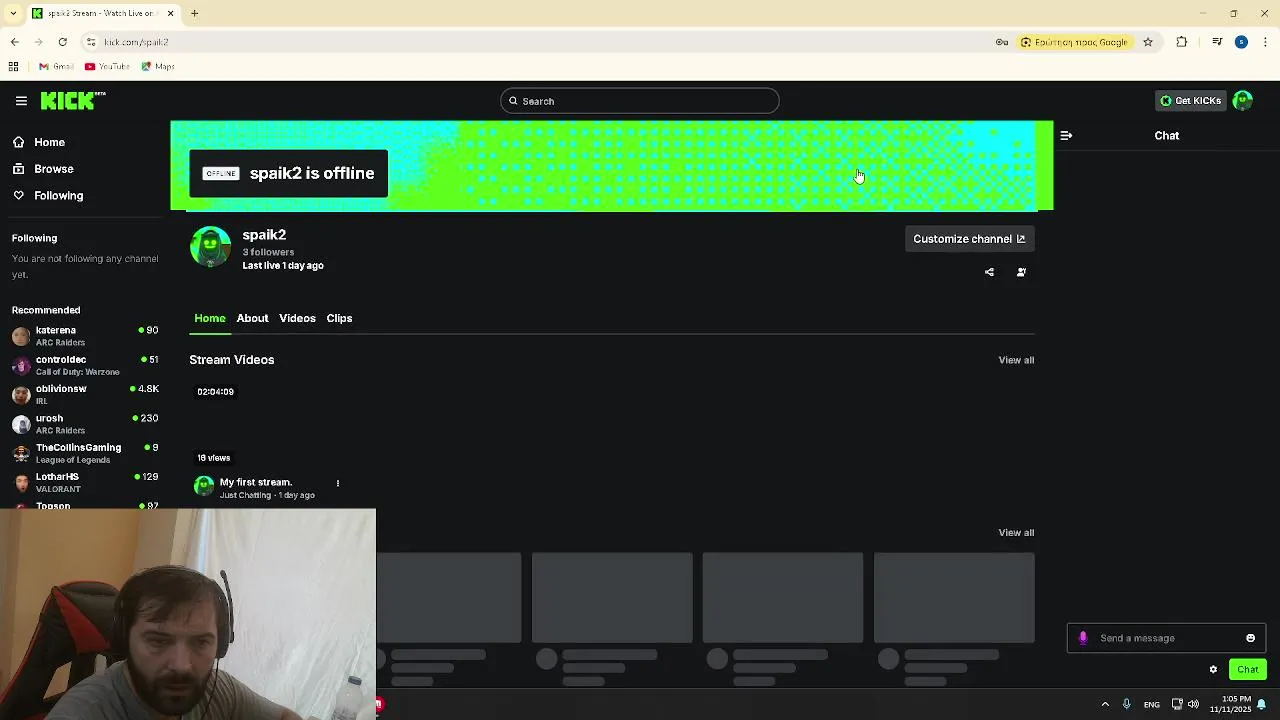The width and height of the screenshot is (1280, 720).
Task: Click the purple chat identity icon
Action: (x=1083, y=638)
